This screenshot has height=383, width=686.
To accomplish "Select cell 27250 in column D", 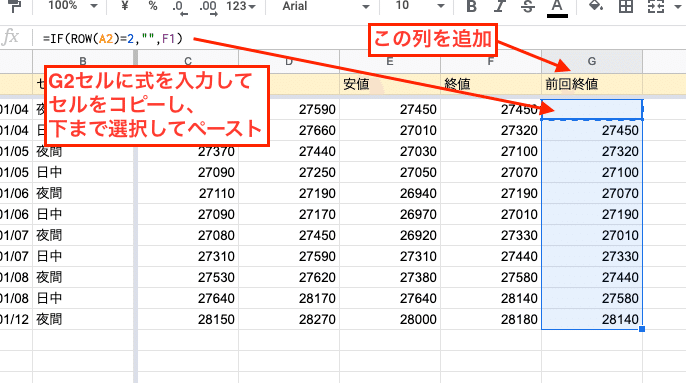I will pos(289,172).
